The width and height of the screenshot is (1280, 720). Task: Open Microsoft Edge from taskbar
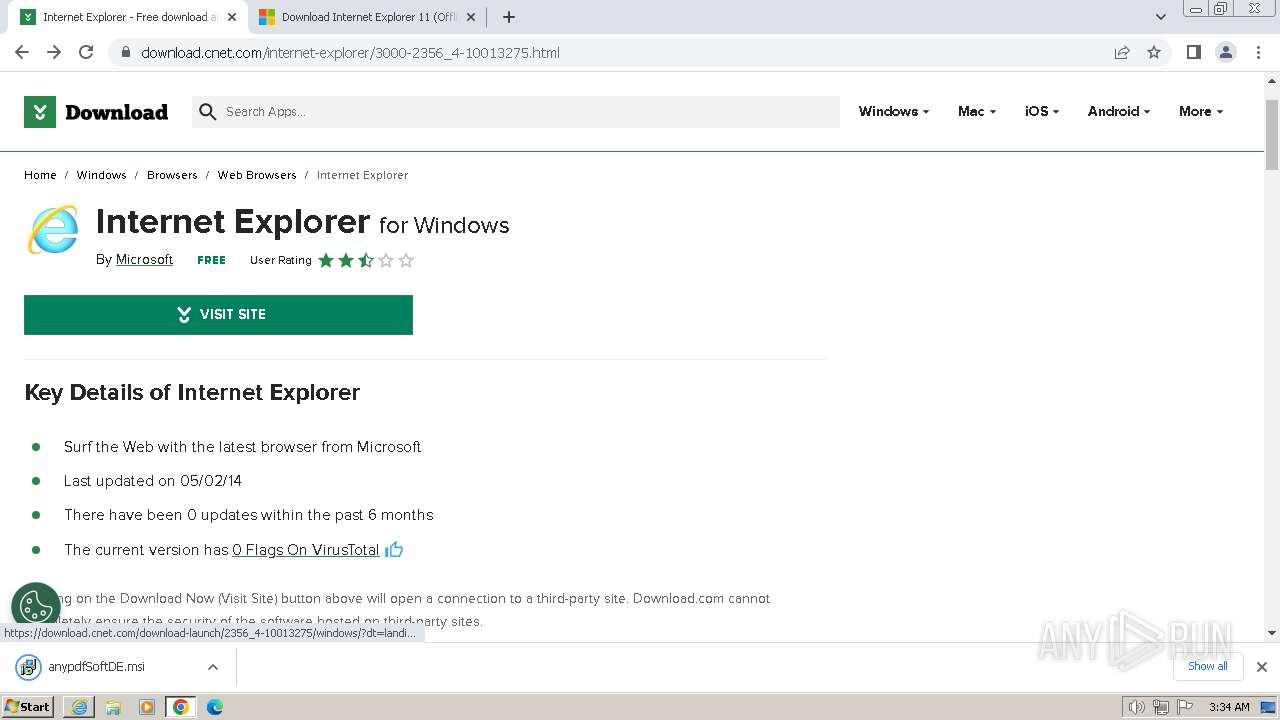tap(215, 707)
